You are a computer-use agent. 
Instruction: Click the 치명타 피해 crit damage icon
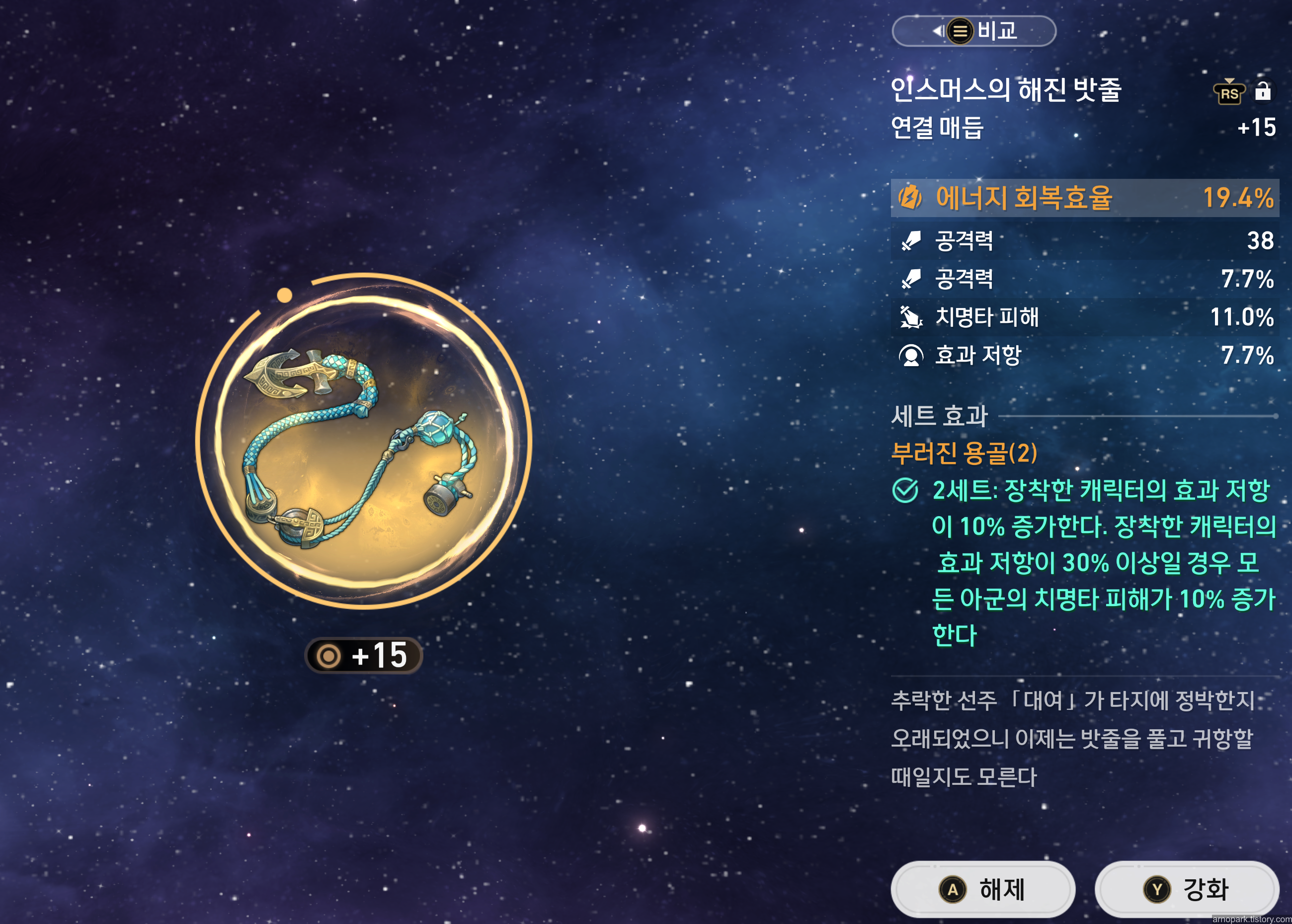tap(911, 317)
